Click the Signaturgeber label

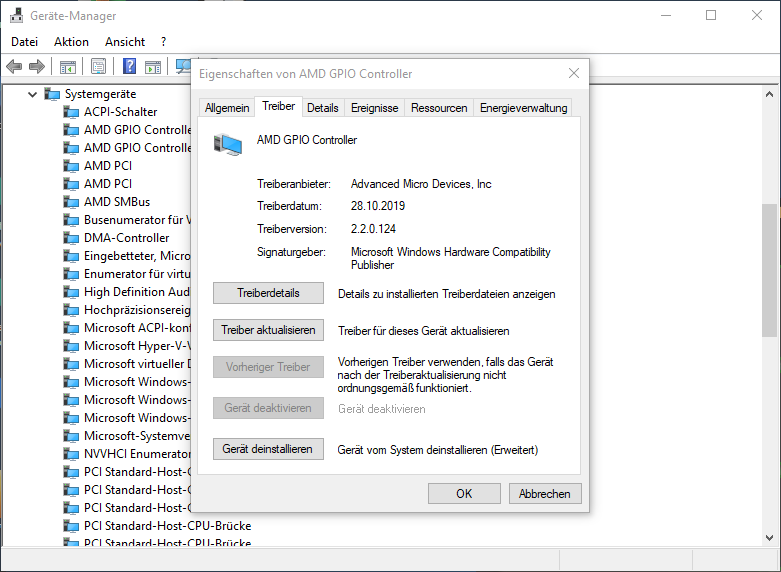click(x=291, y=252)
